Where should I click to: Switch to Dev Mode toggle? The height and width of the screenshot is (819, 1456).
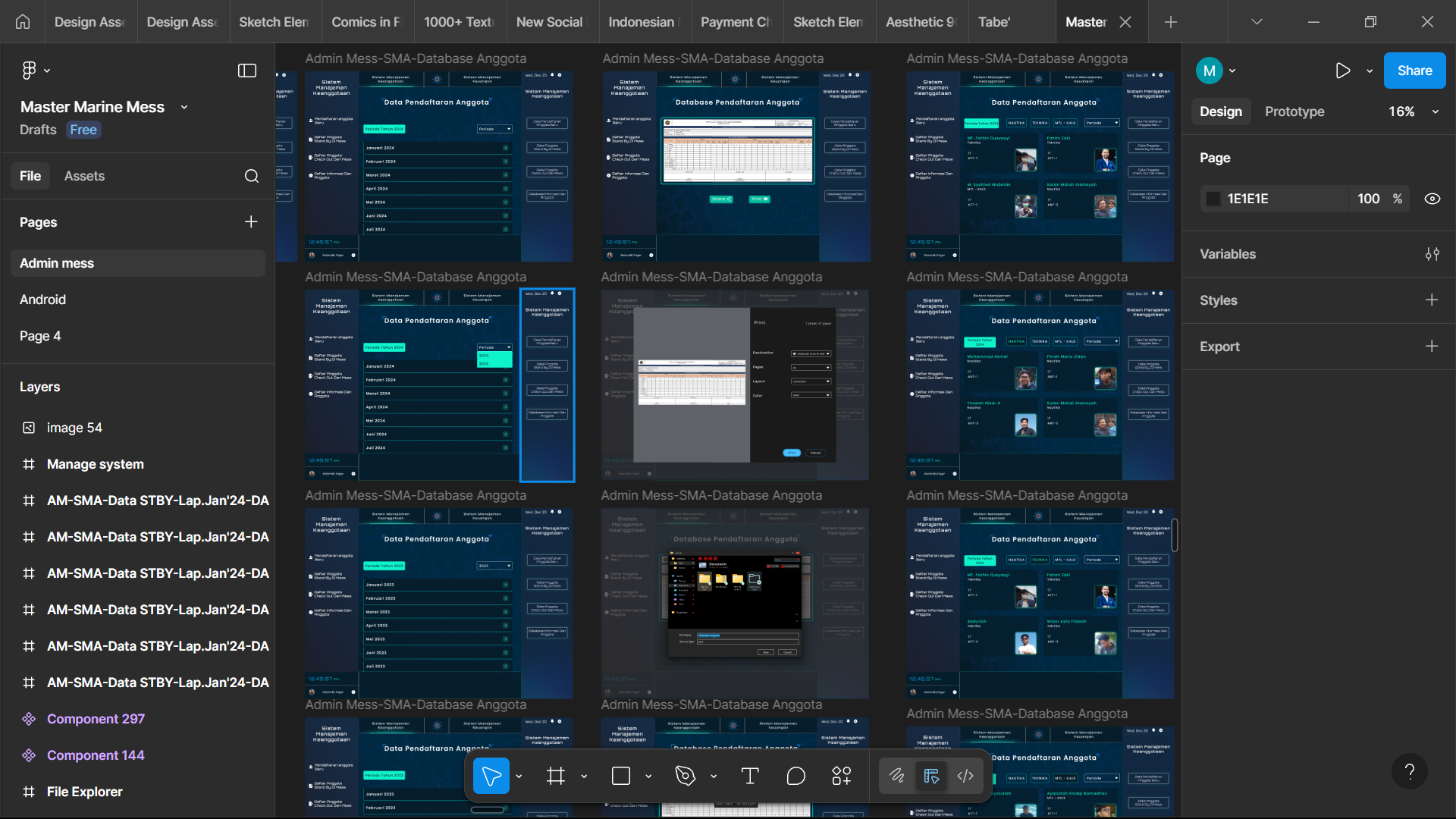(965, 776)
